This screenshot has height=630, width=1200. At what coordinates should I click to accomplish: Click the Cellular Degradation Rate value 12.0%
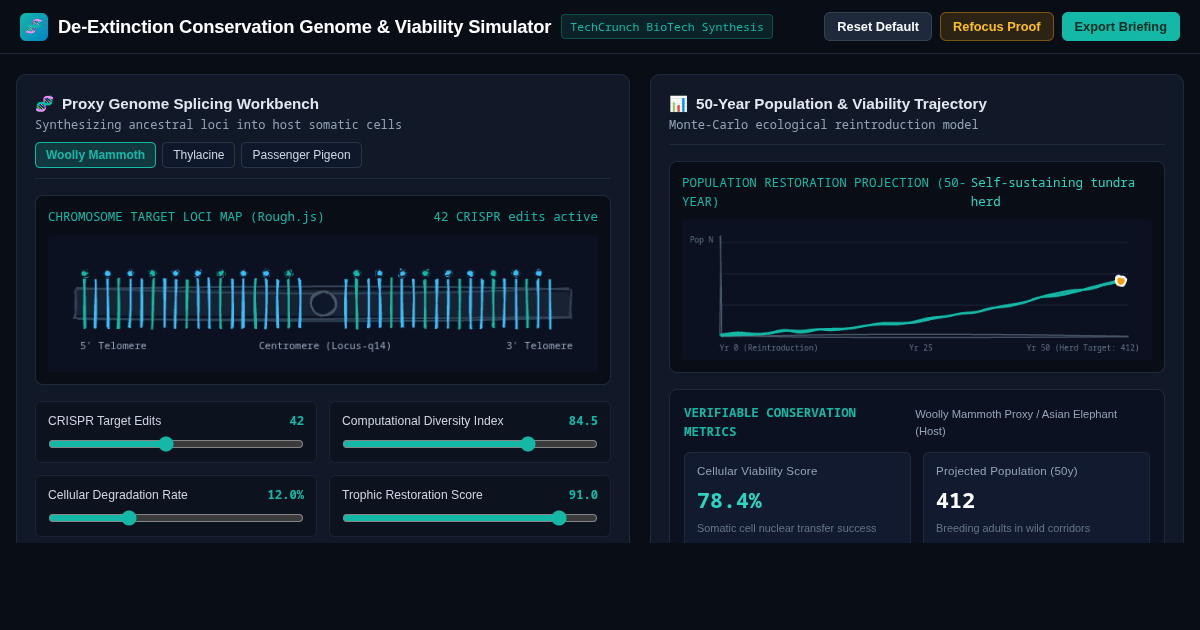tap(286, 495)
